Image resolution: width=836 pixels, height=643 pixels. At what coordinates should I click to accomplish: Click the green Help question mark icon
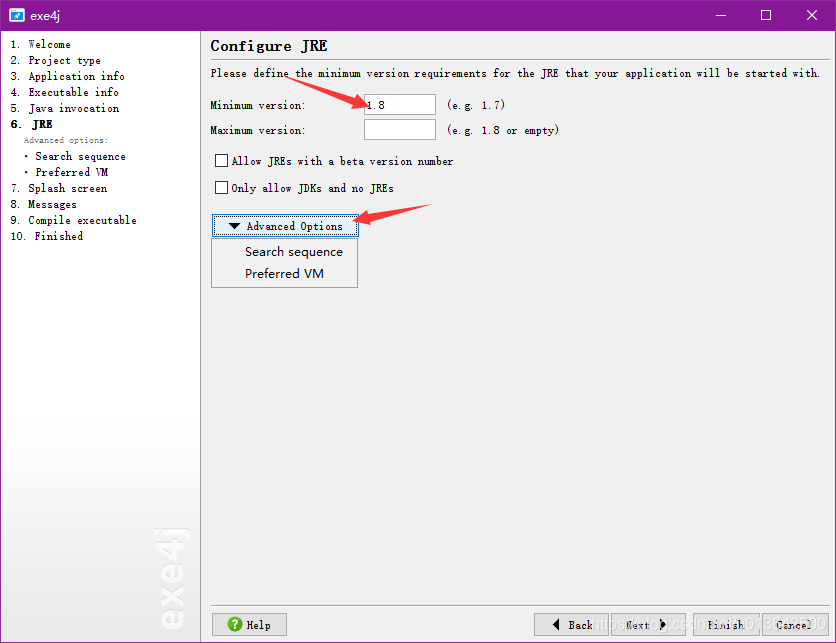[x=235, y=624]
